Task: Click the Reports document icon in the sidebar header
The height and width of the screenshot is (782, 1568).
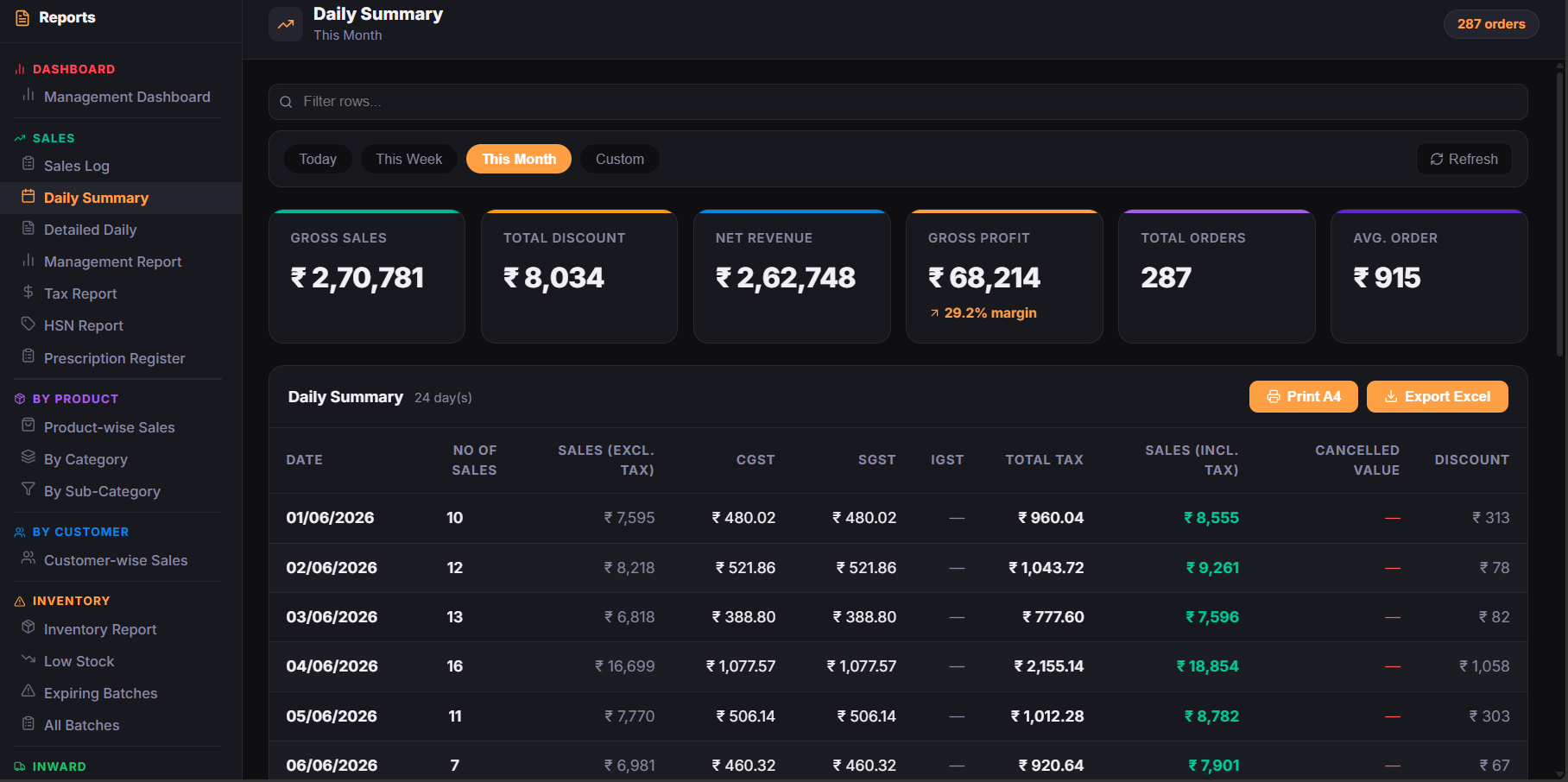Action: (22, 18)
